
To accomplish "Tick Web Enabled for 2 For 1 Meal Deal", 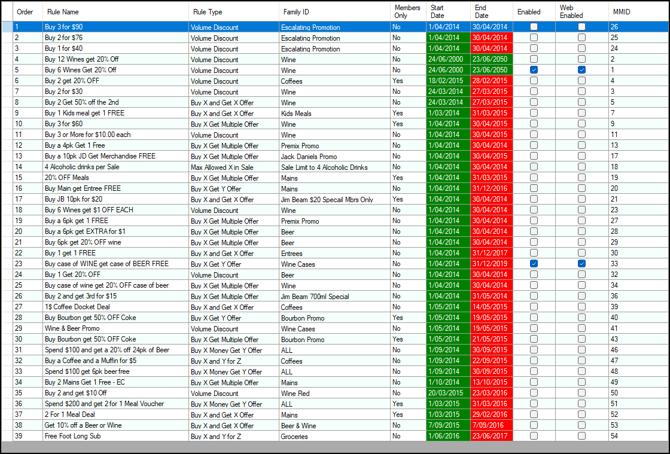I will click(x=582, y=414).
